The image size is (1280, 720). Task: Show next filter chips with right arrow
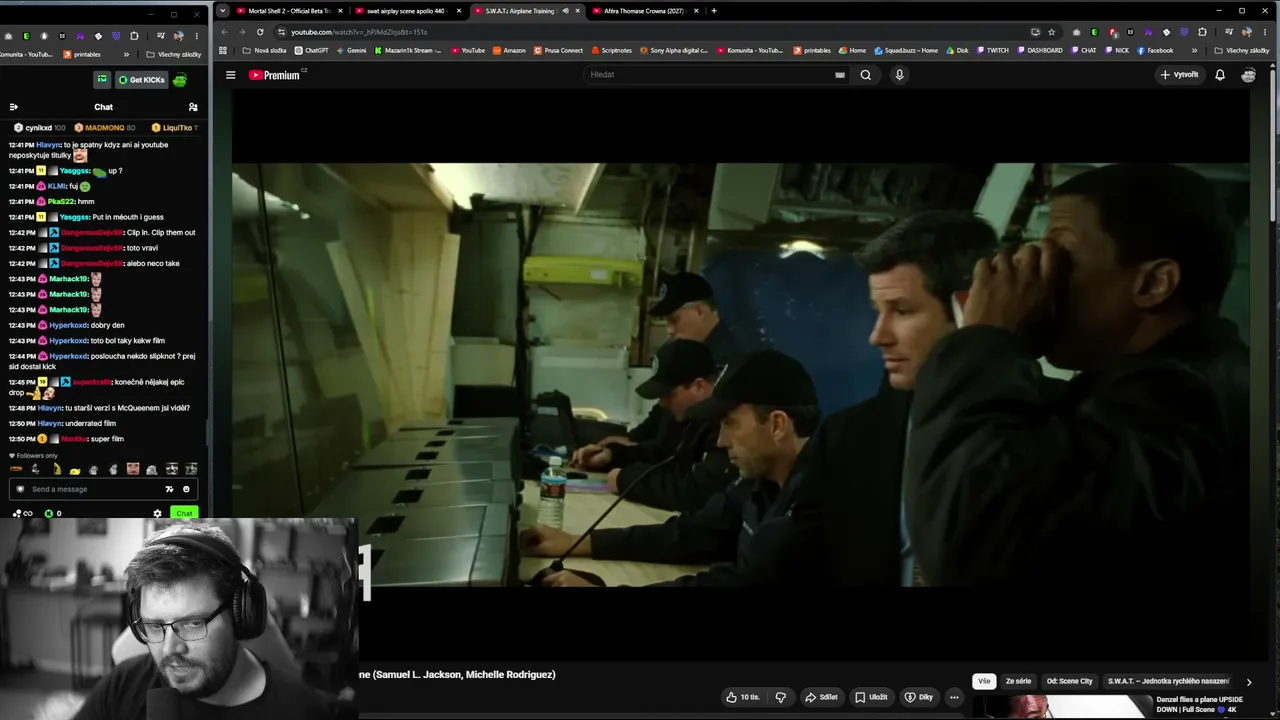(x=1248, y=682)
